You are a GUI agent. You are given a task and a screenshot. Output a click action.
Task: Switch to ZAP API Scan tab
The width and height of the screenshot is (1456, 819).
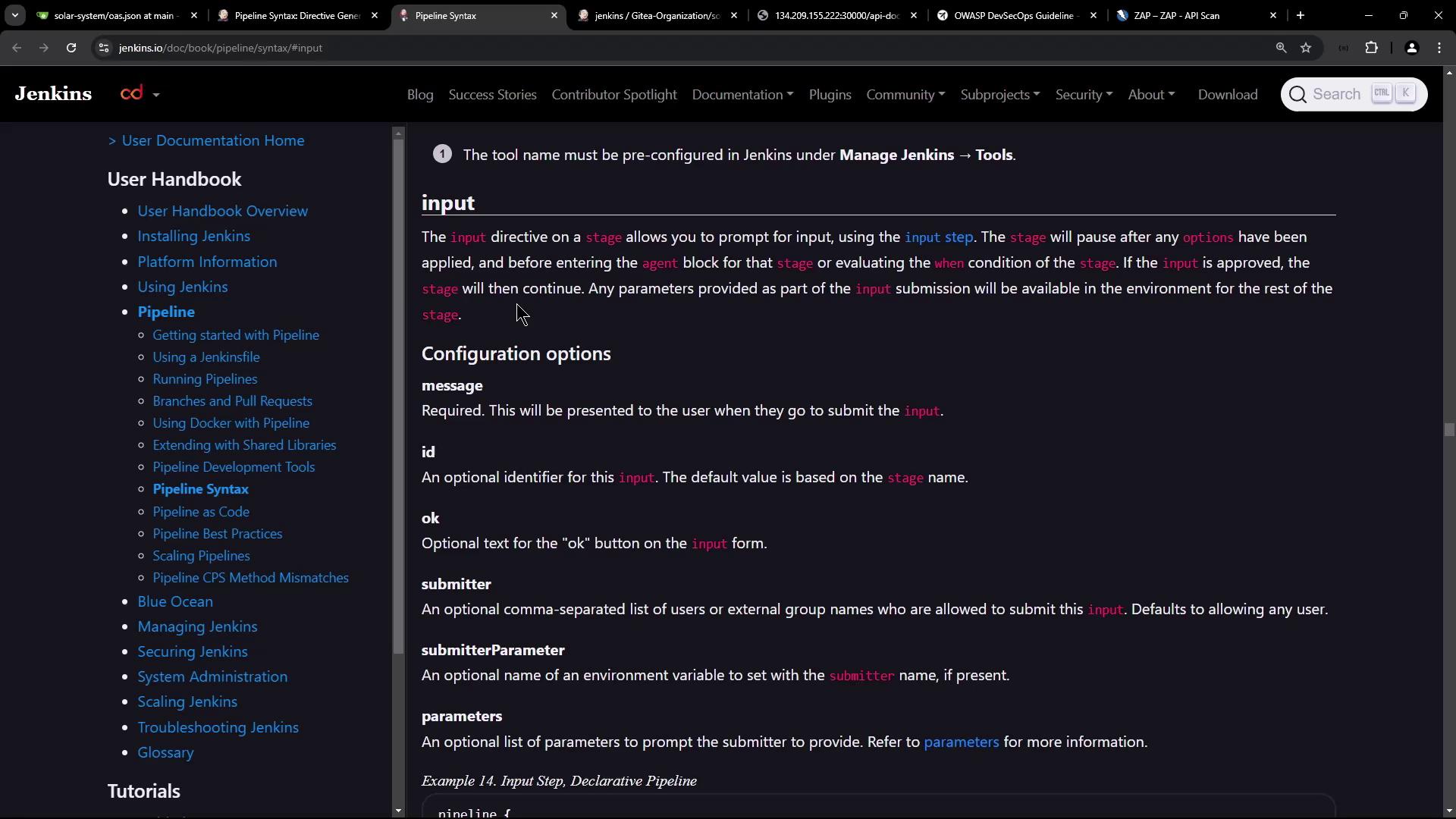pos(1176,15)
